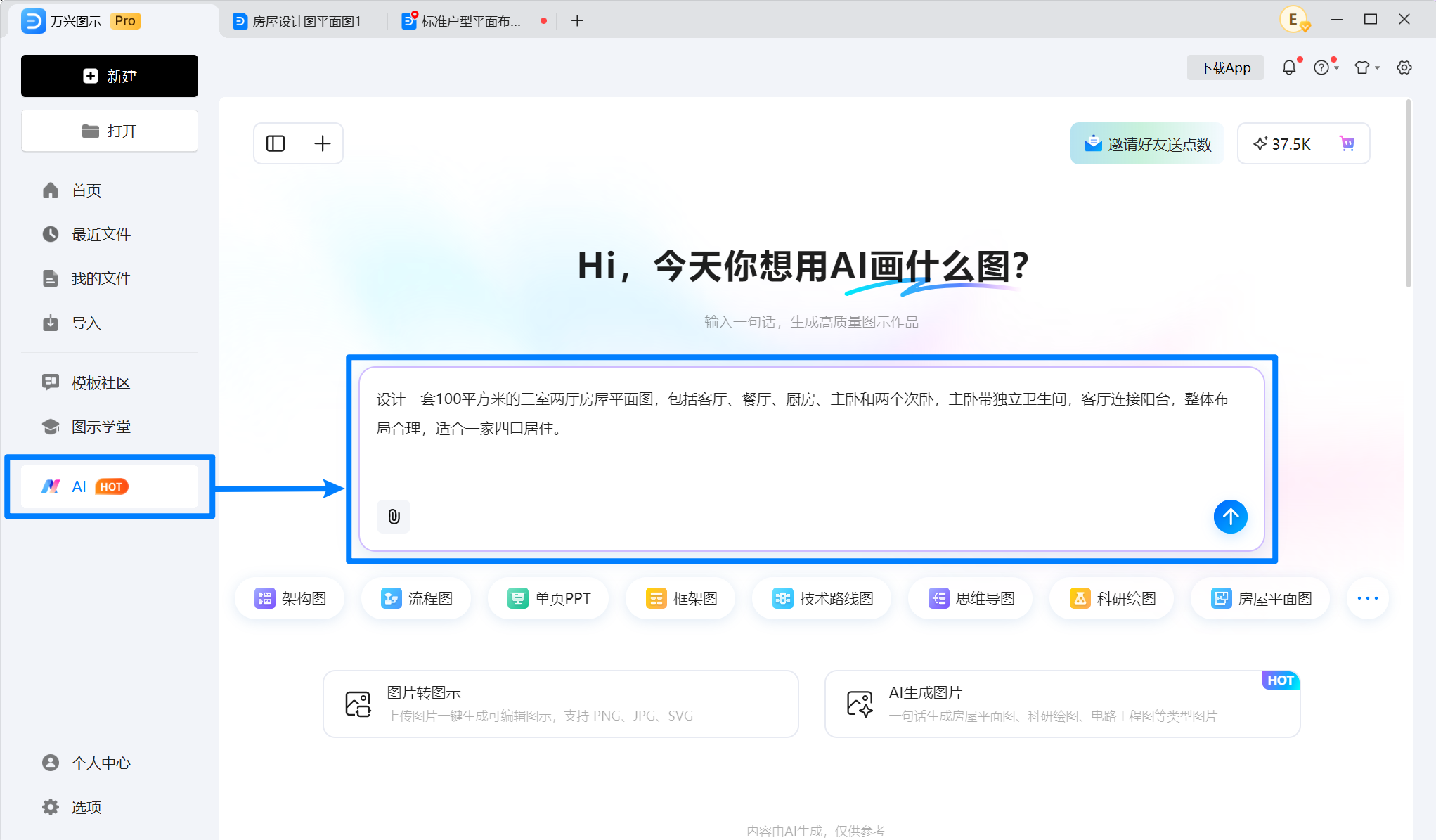Open the help question mark menu
1436x840 pixels.
[x=1326, y=67]
